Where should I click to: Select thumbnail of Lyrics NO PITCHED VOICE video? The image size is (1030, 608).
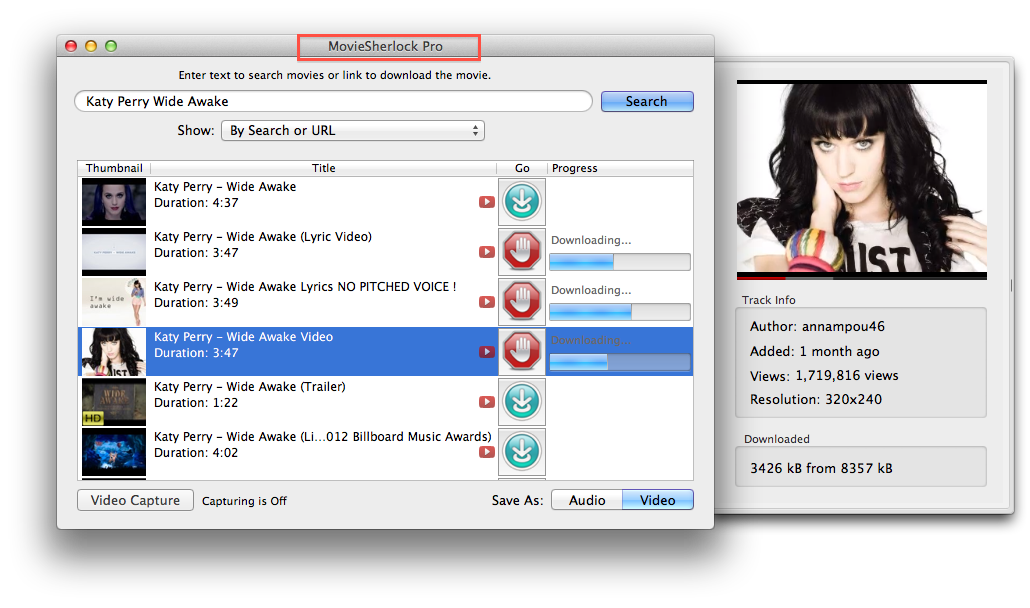pyautogui.click(x=114, y=301)
